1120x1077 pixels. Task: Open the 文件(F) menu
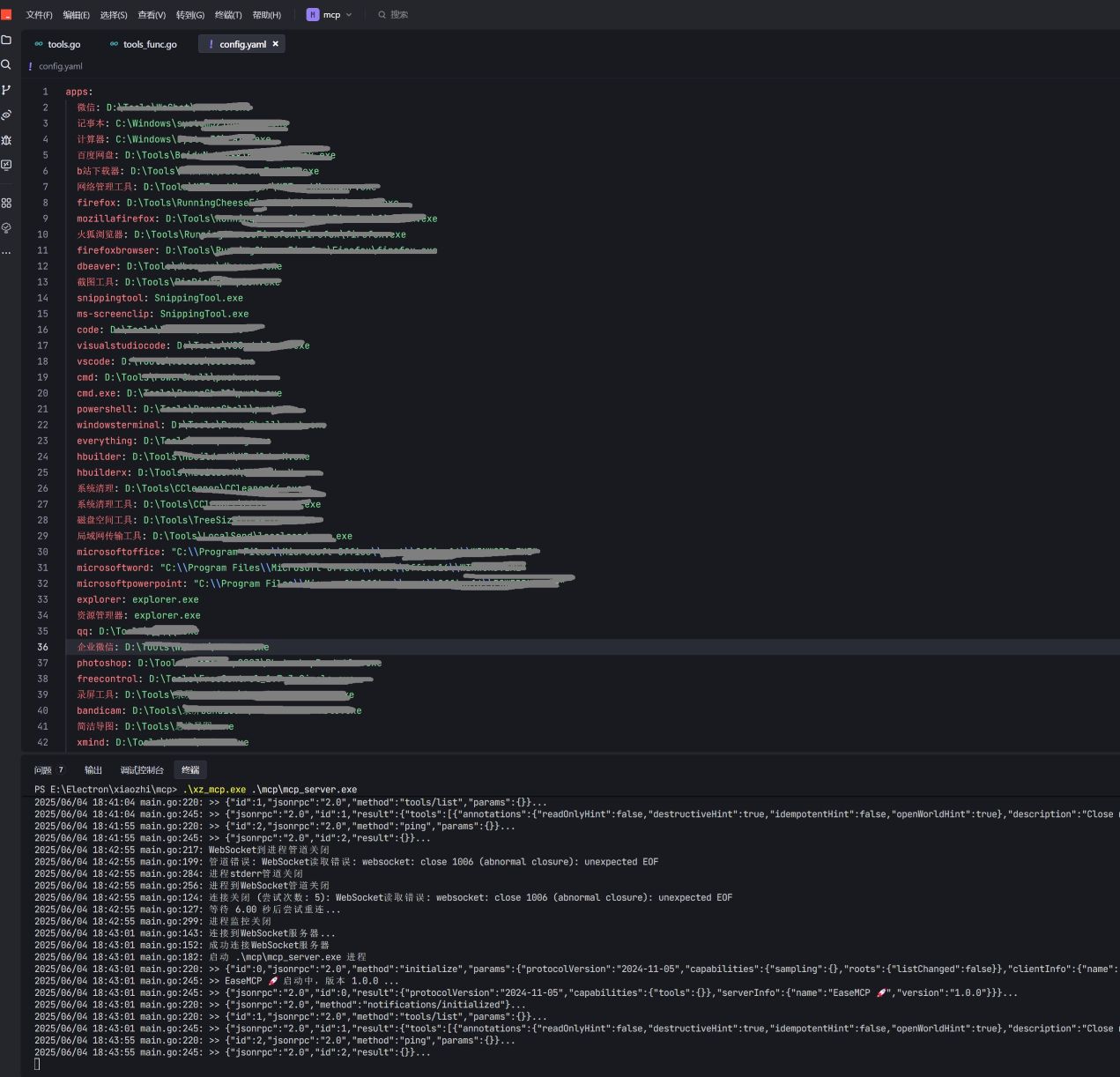[39, 15]
